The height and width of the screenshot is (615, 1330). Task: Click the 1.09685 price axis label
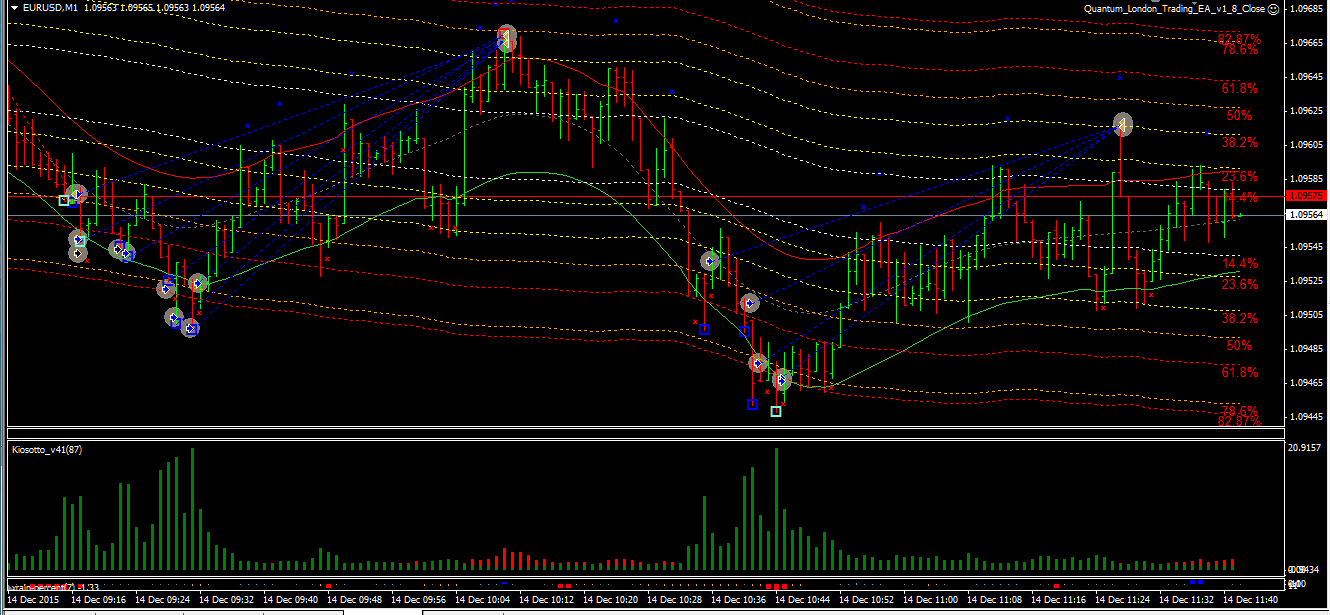(x=1307, y=9)
